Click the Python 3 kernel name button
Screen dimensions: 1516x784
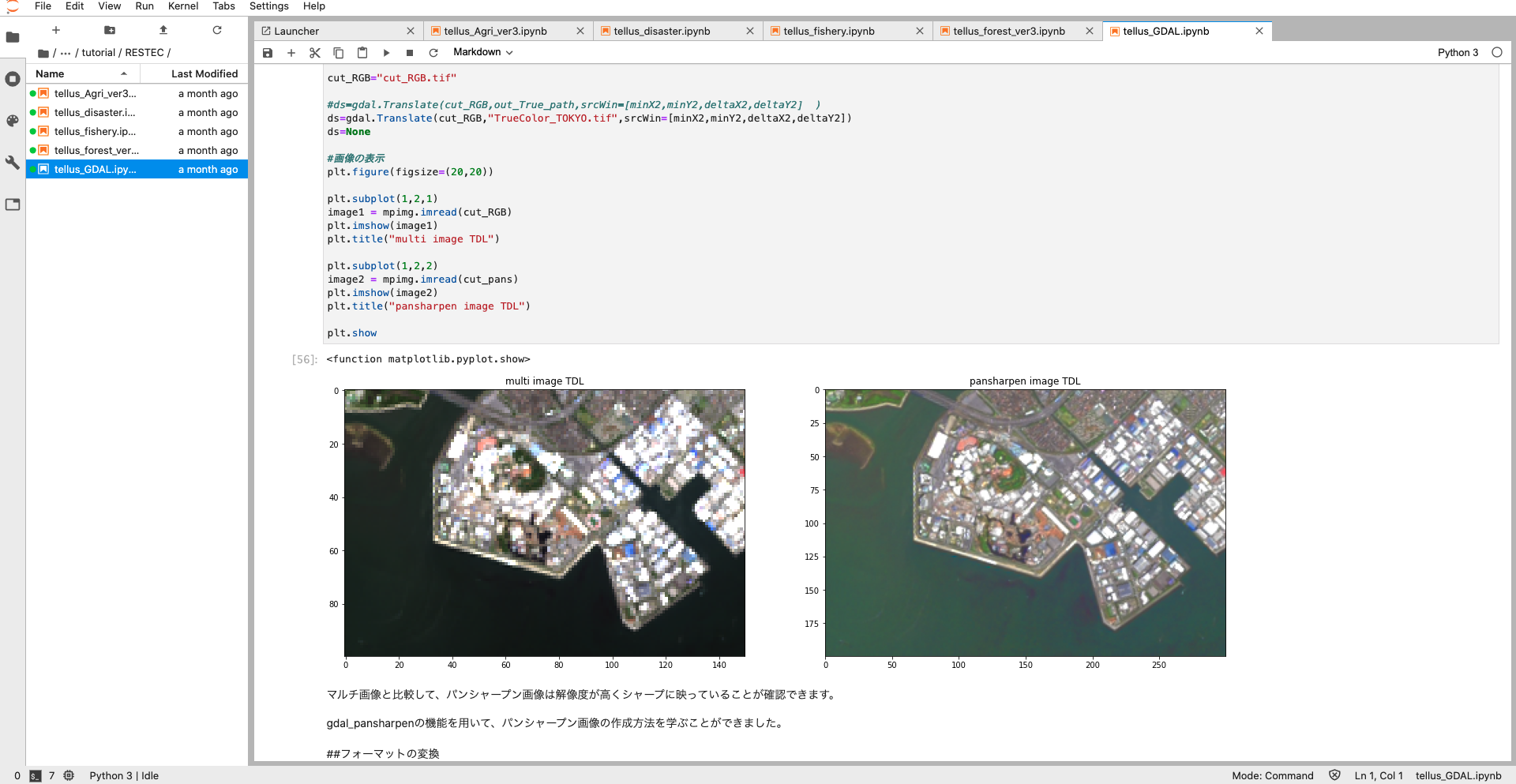click(1458, 52)
